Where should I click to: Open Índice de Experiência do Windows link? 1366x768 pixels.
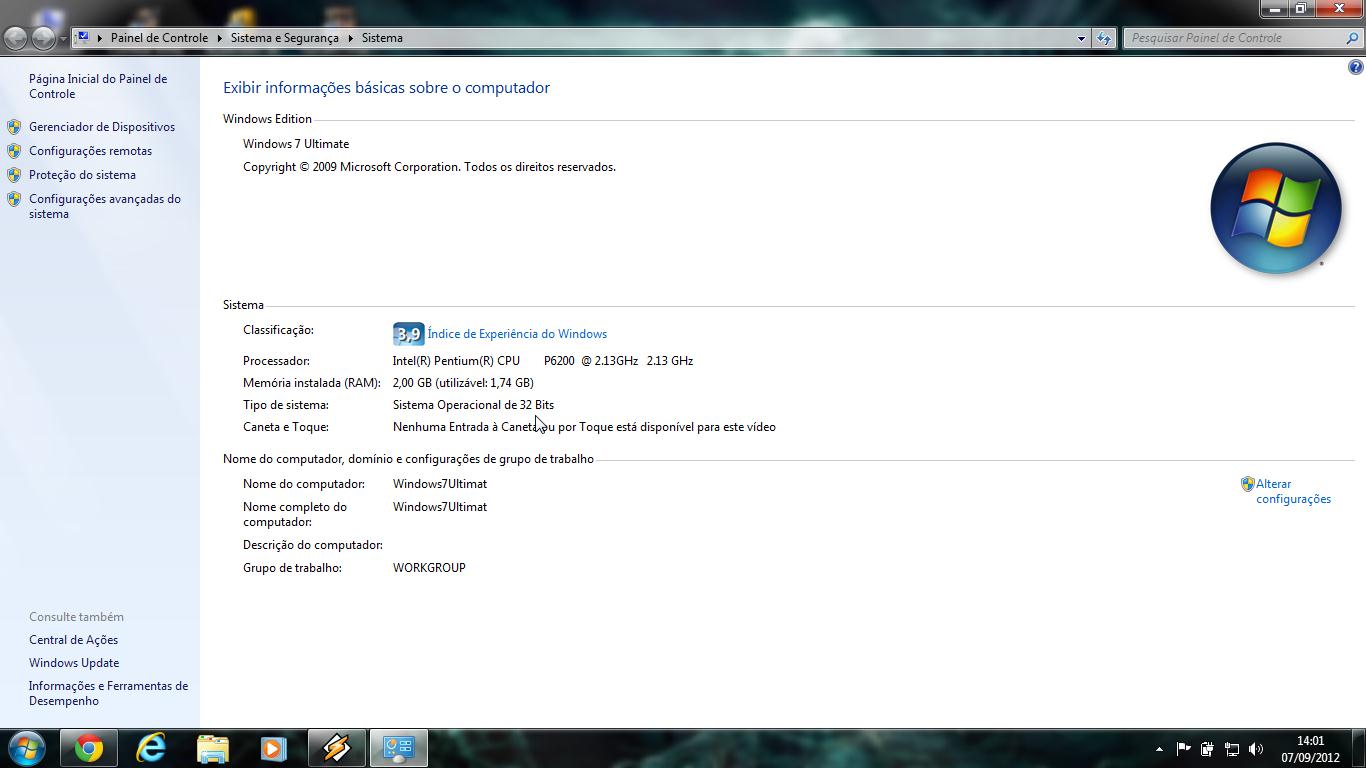517,334
